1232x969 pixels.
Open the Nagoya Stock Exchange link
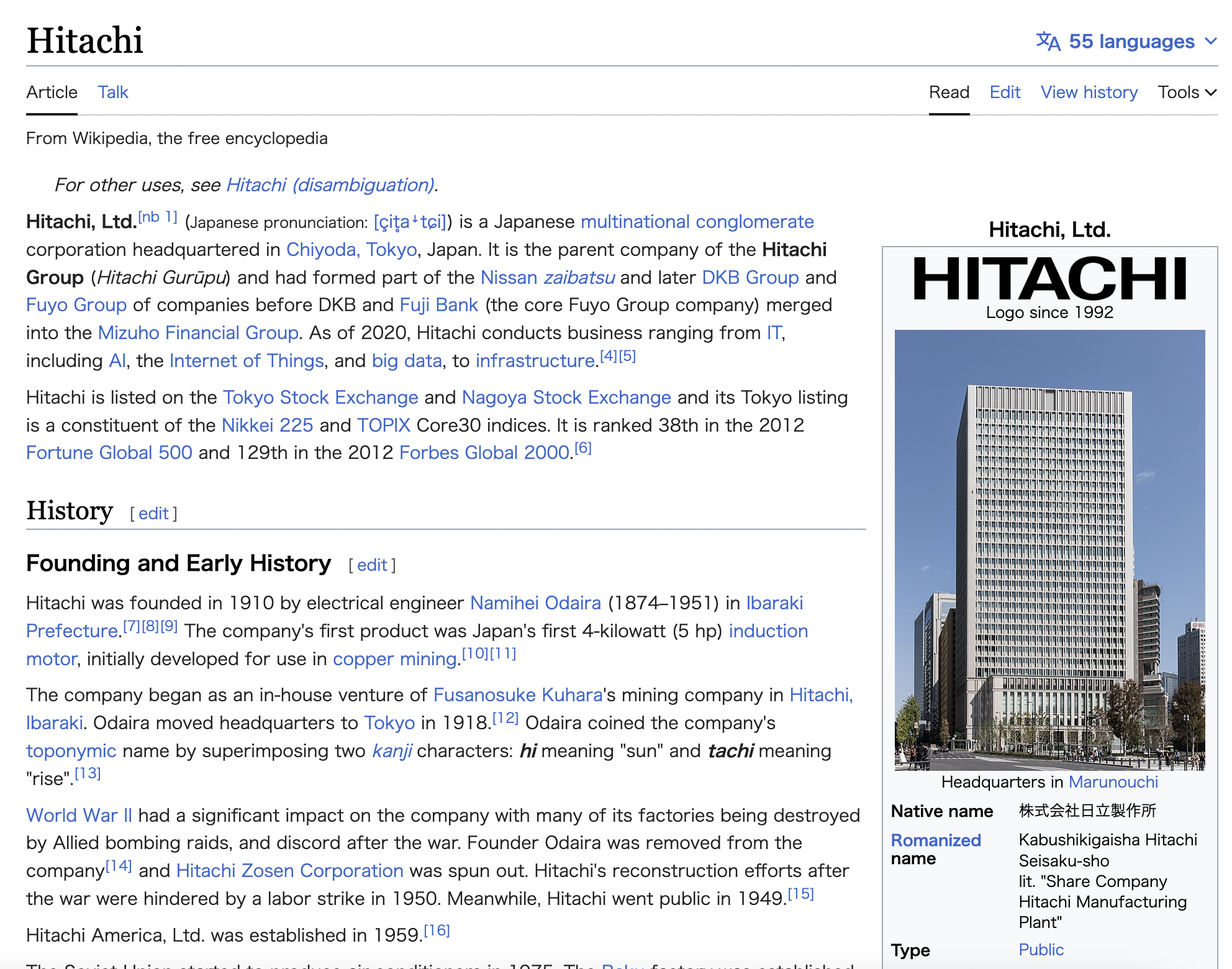(x=566, y=398)
